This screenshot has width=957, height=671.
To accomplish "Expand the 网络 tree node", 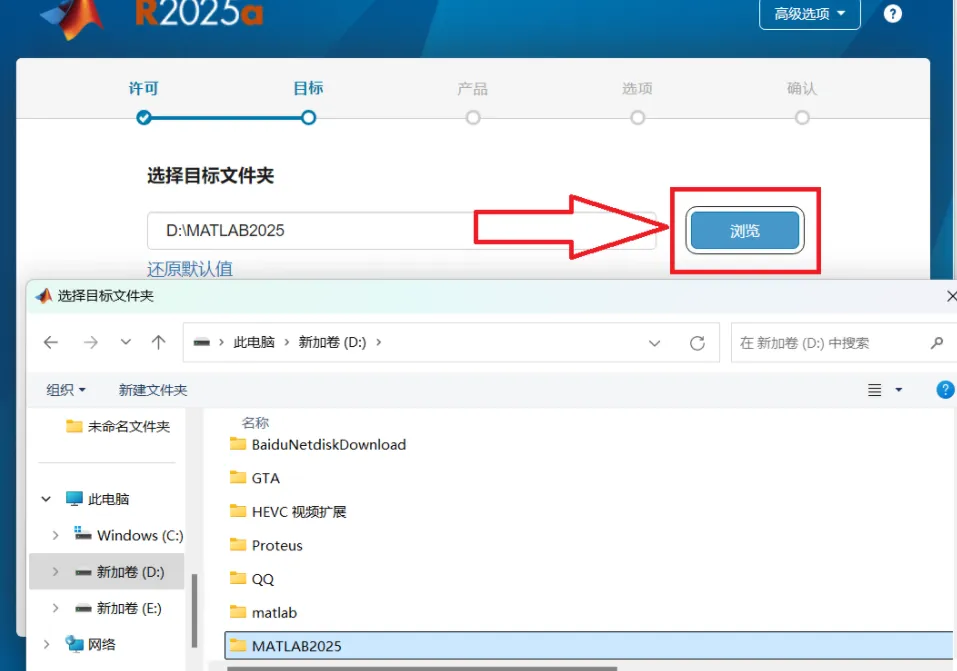I will (x=46, y=644).
